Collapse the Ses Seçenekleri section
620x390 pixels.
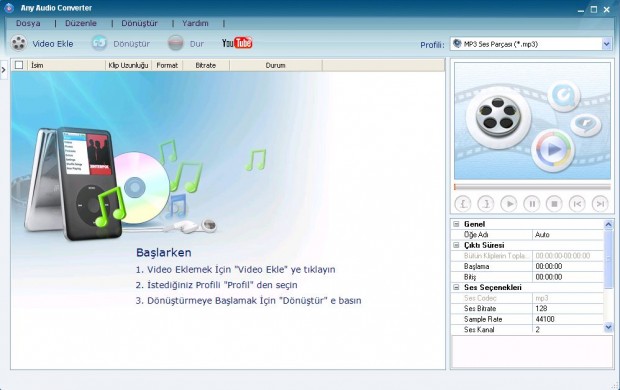[456, 288]
